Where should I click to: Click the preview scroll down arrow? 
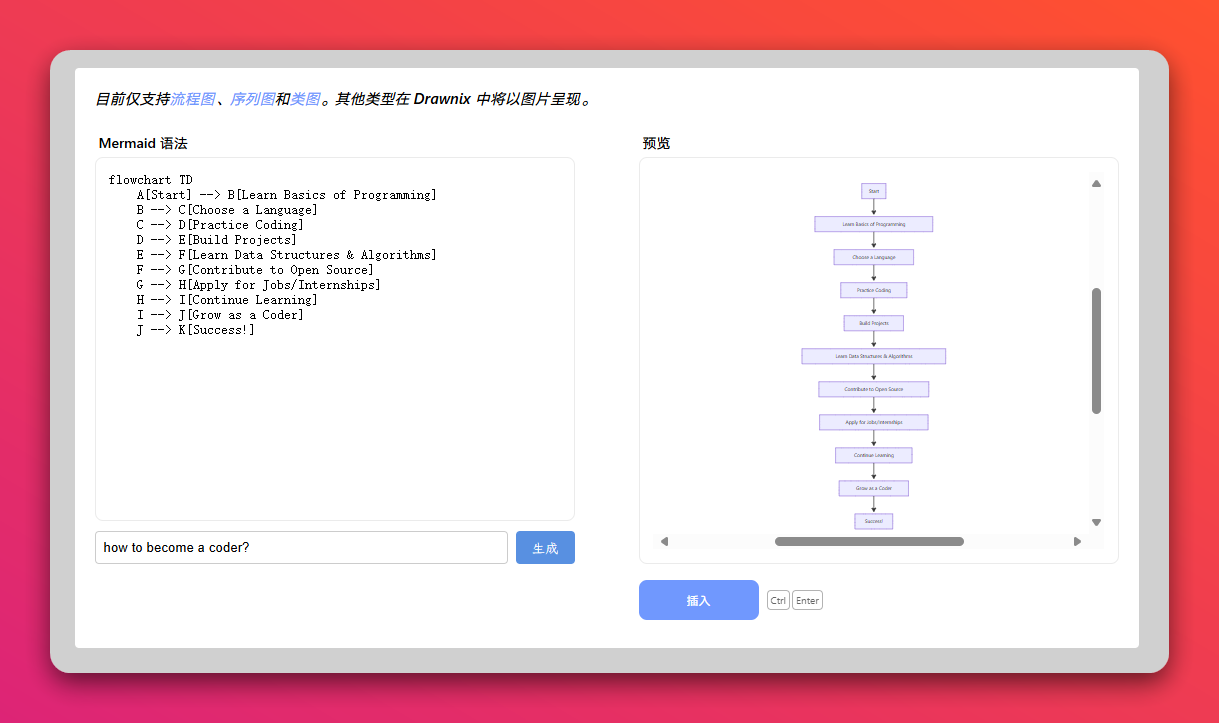tap(1096, 522)
